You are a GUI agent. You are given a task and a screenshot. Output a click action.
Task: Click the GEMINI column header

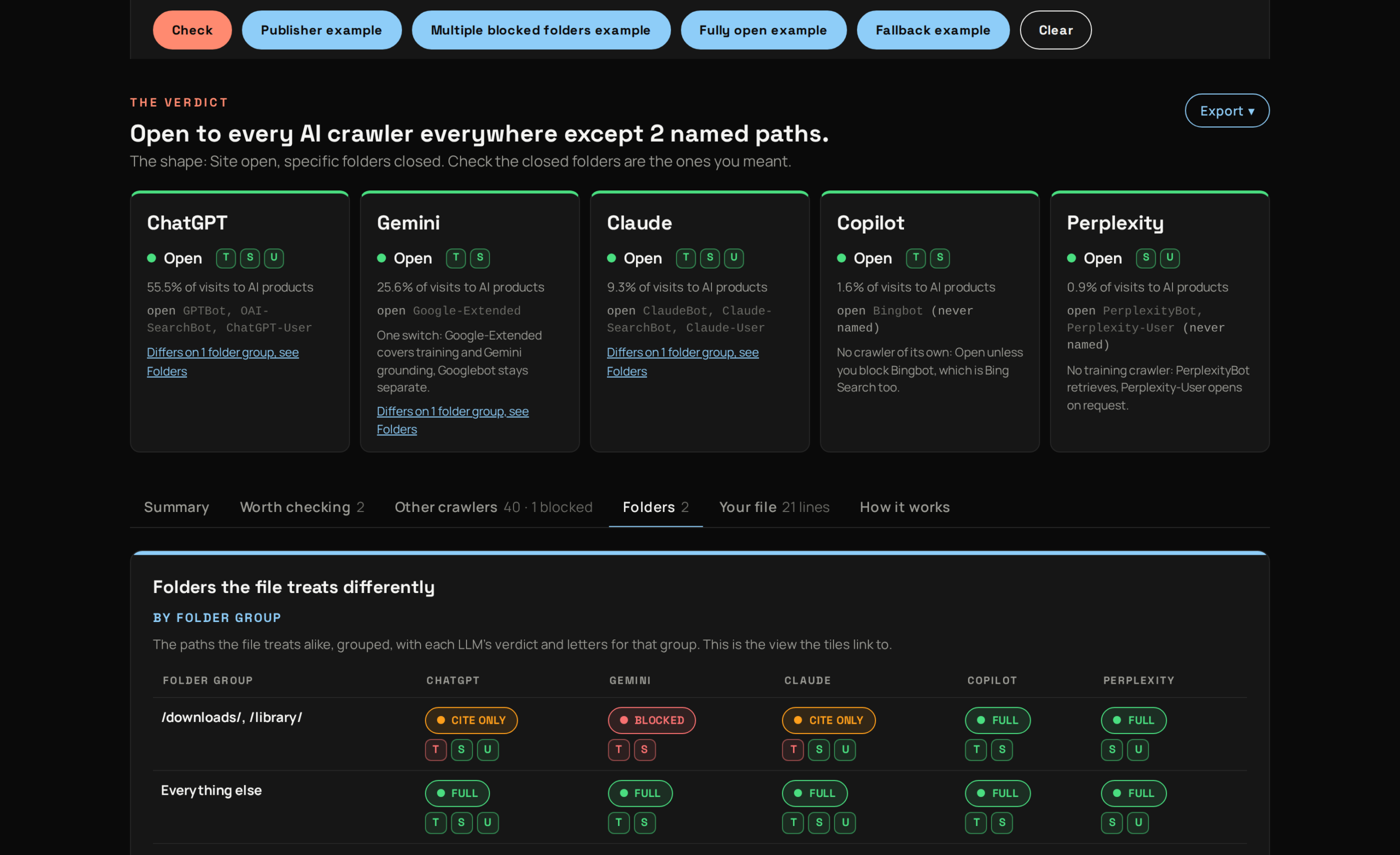pyautogui.click(x=630, y=680)
